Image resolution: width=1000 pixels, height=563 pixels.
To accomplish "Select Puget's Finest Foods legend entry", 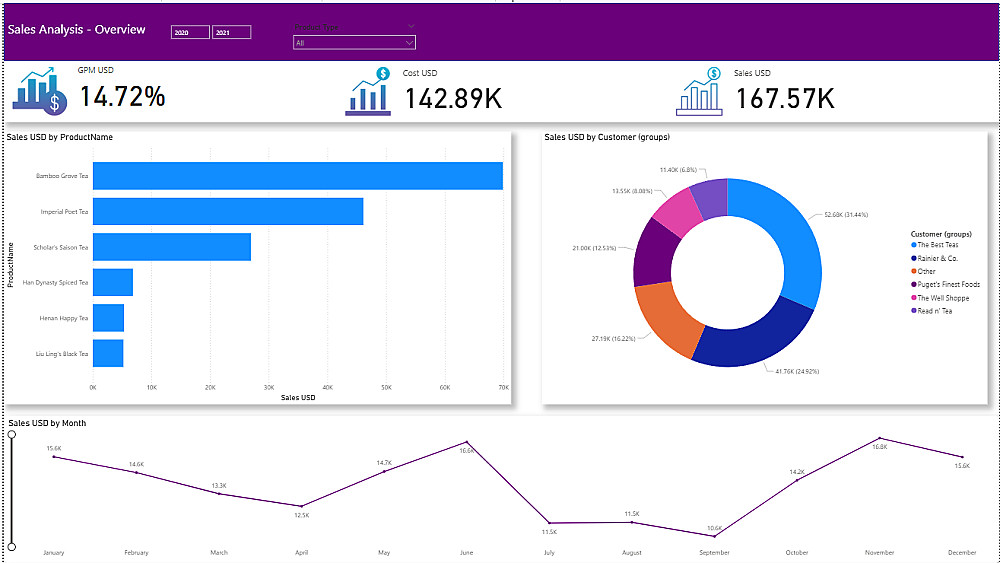I will [x=945, y=284].
